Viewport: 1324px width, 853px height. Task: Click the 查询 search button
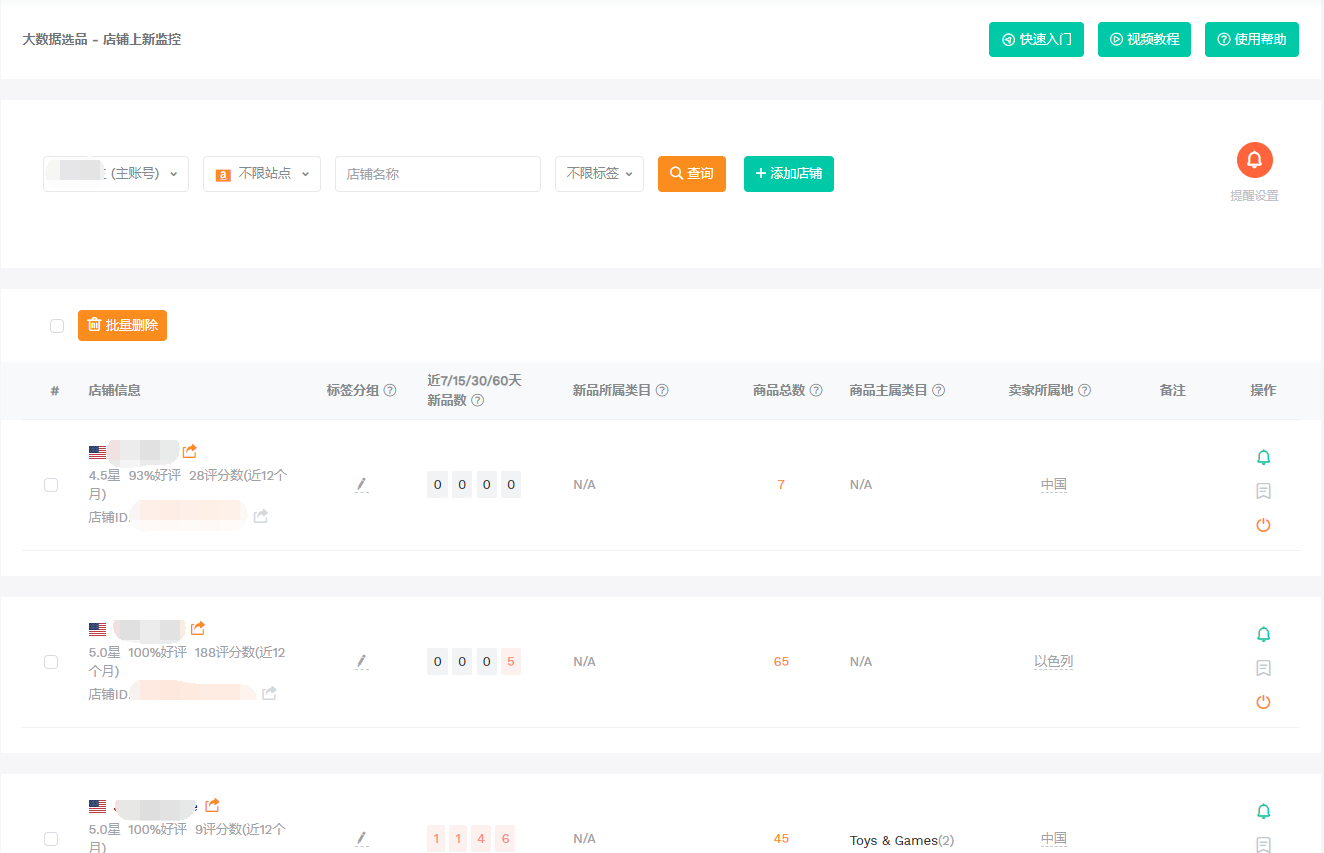pyautogui.click(x=692, y=174)
